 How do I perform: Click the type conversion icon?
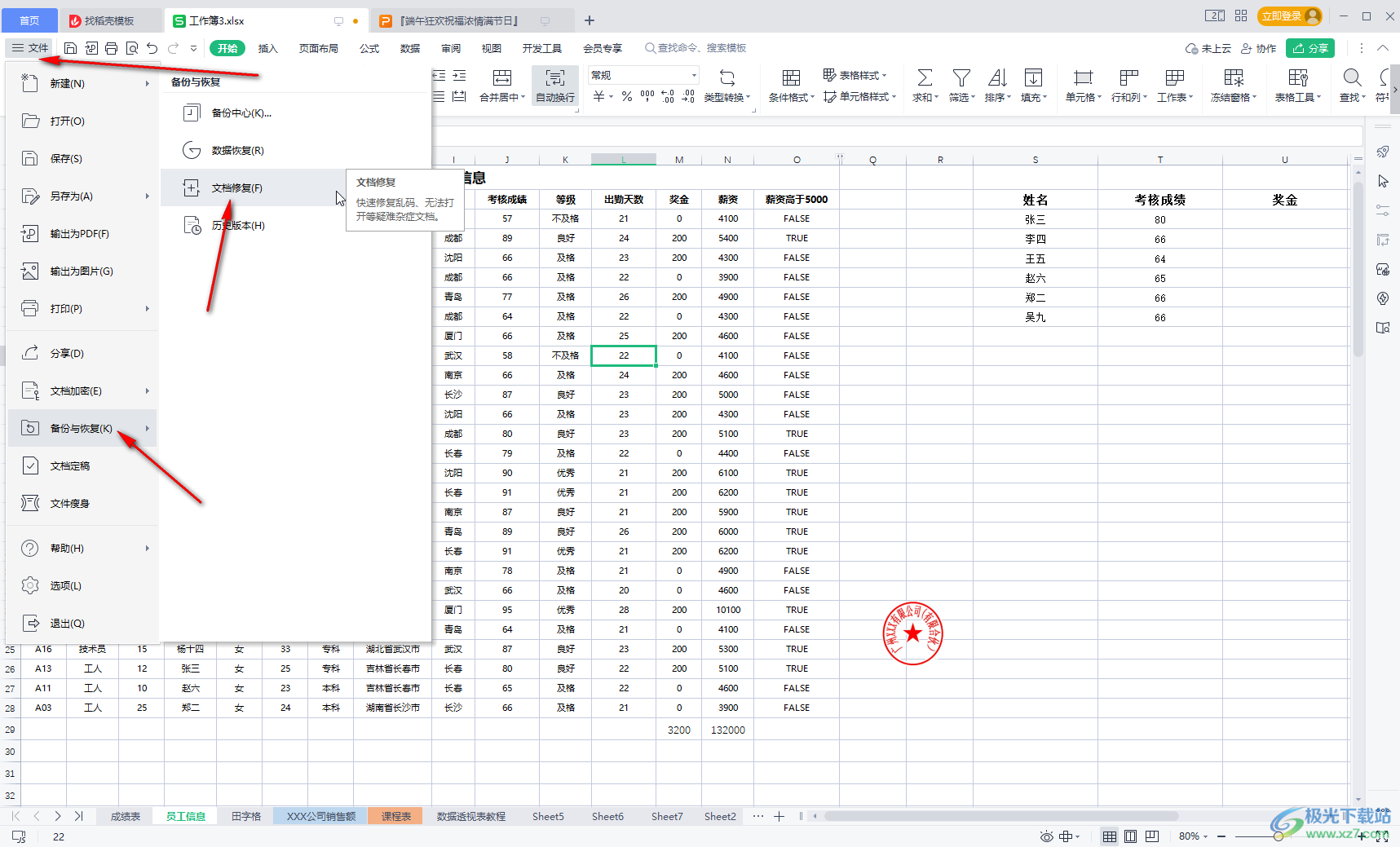click(727, 77)
